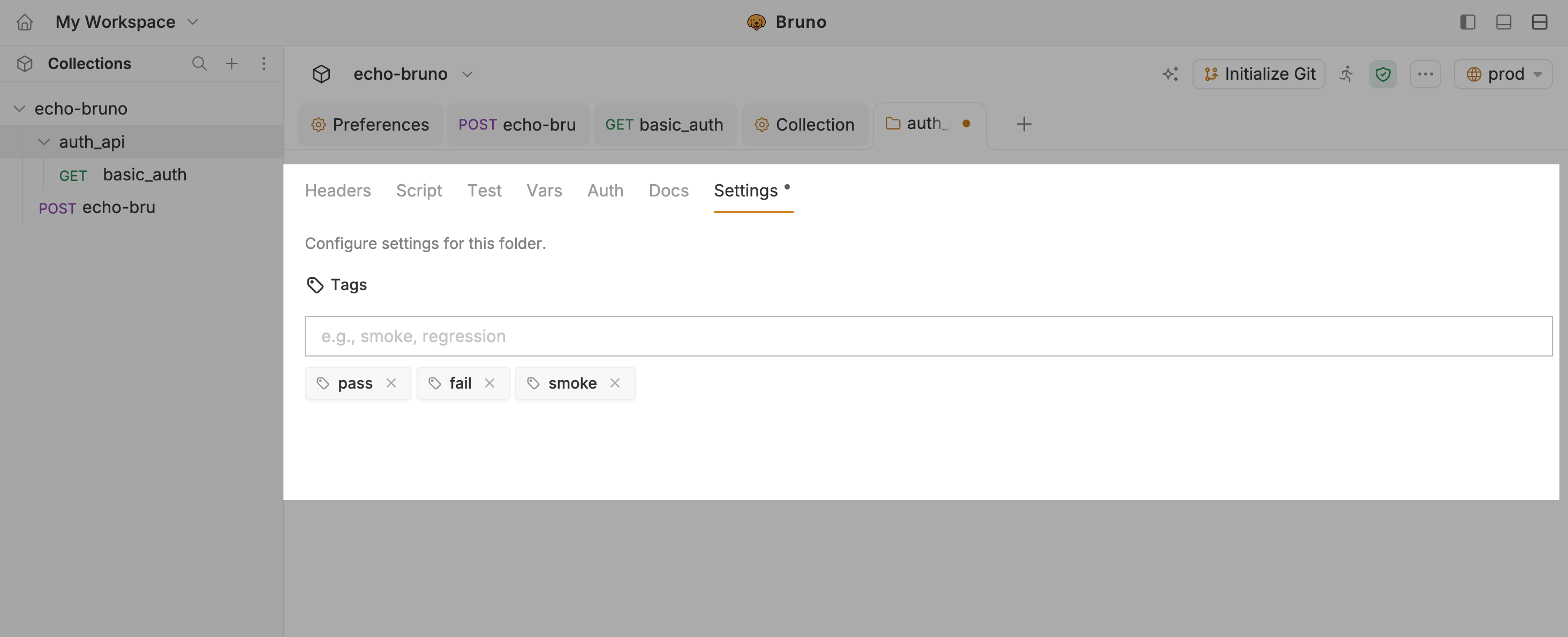Select the Settings section tab
The image size is (1568, 637).
753,191
